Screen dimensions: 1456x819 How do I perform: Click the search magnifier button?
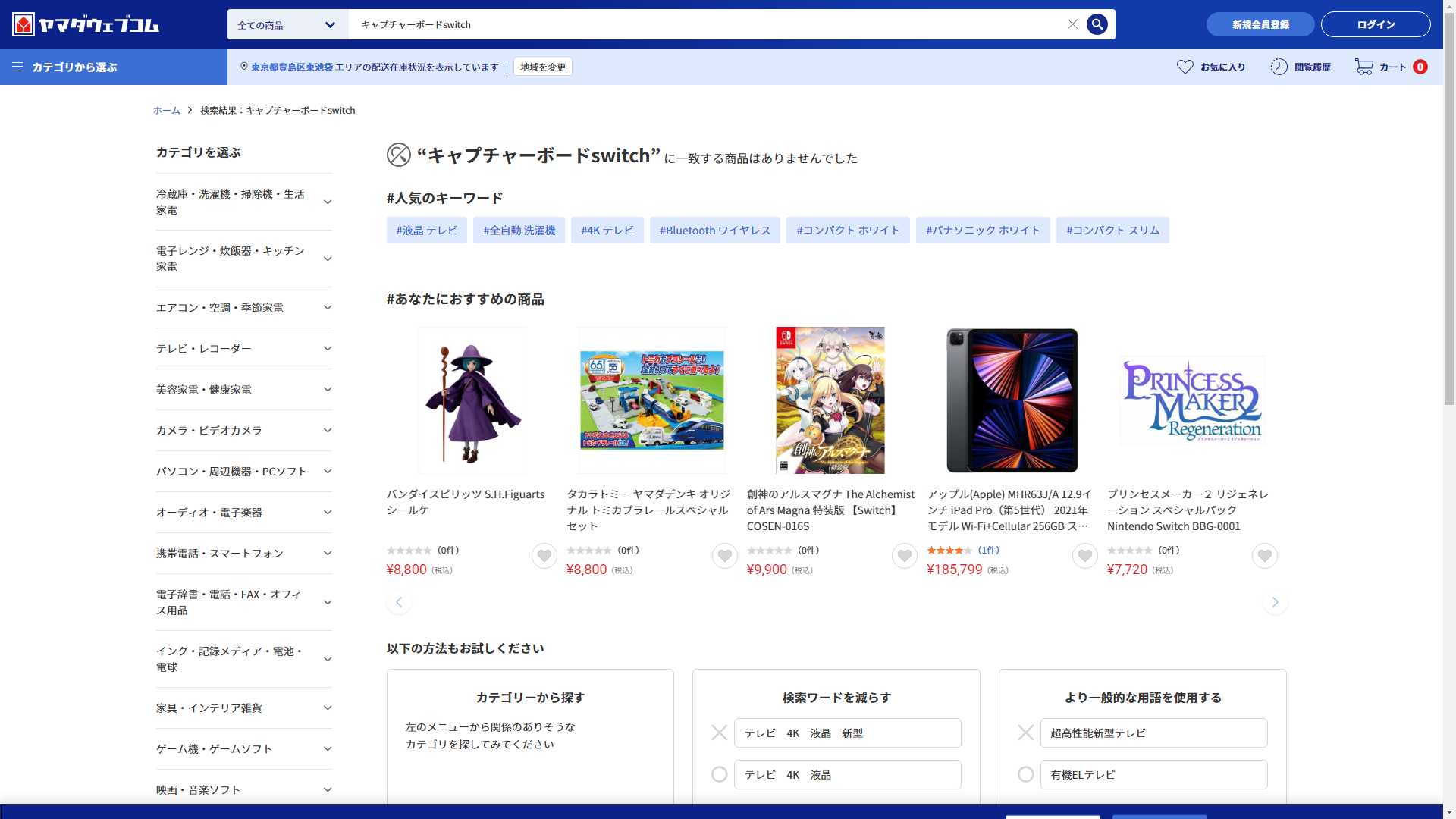pos(1097,24)
